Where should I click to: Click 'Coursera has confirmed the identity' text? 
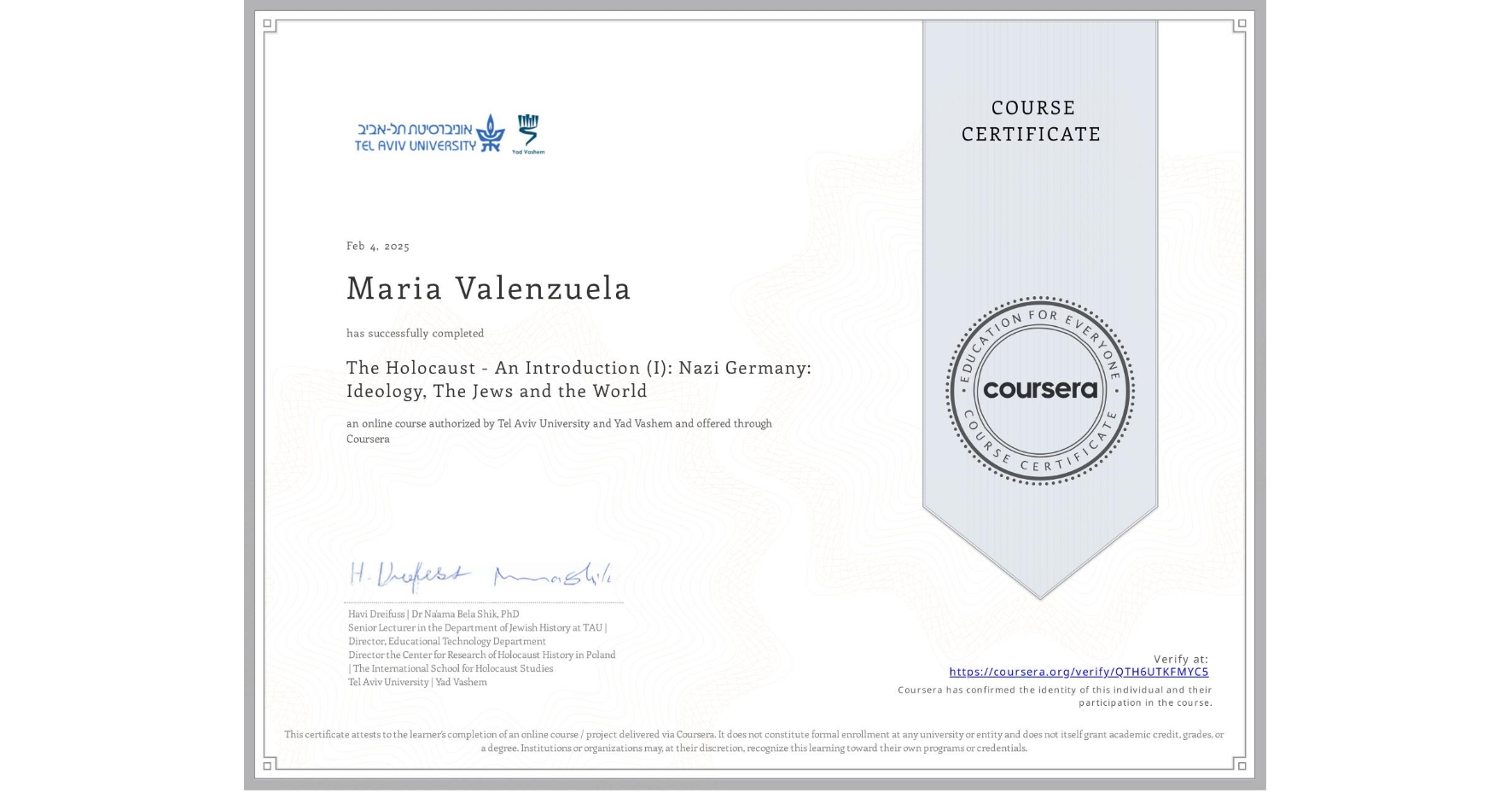[x=1055, y=696]
